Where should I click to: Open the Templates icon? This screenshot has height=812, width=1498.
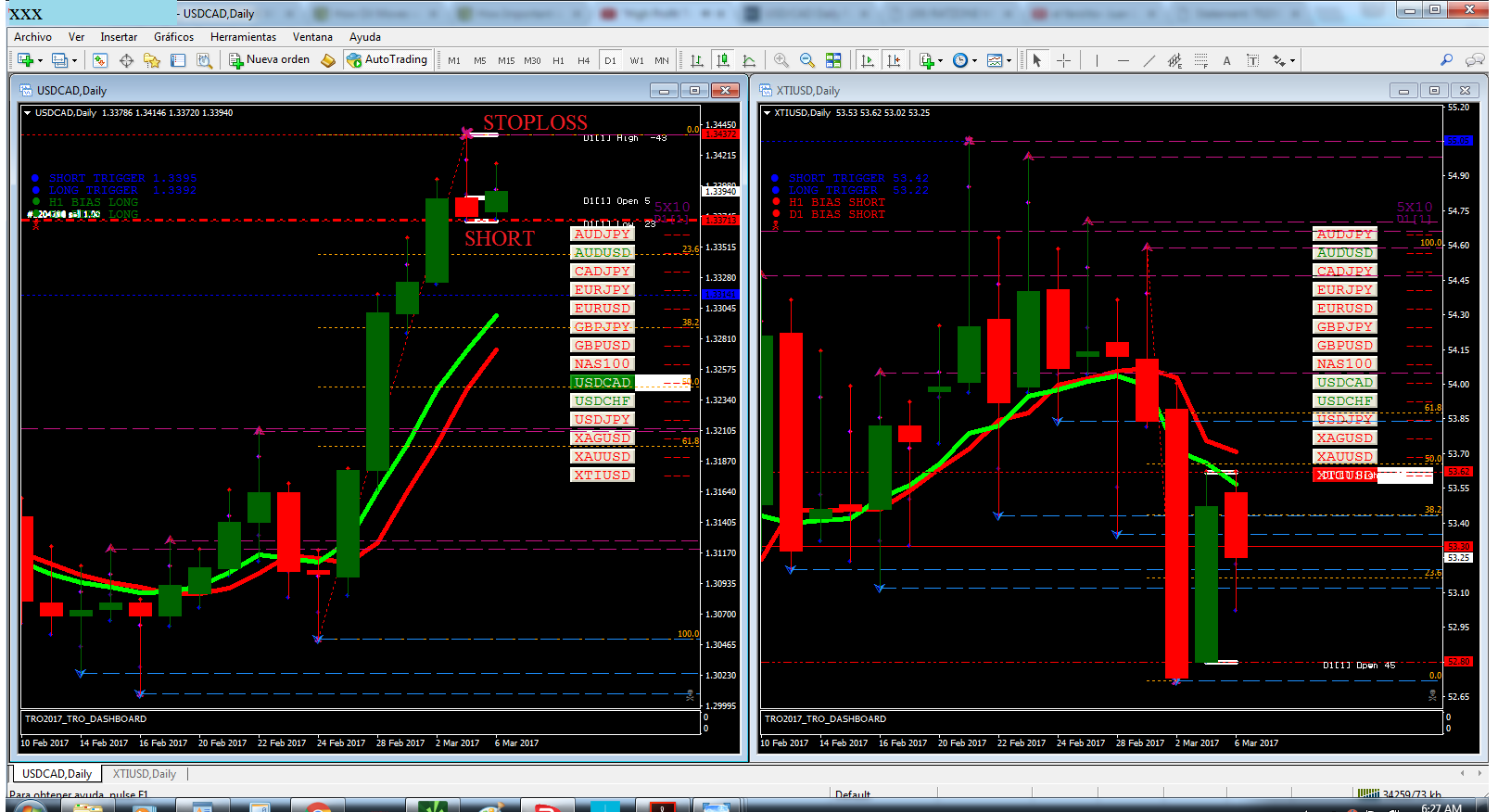(995, 60)
